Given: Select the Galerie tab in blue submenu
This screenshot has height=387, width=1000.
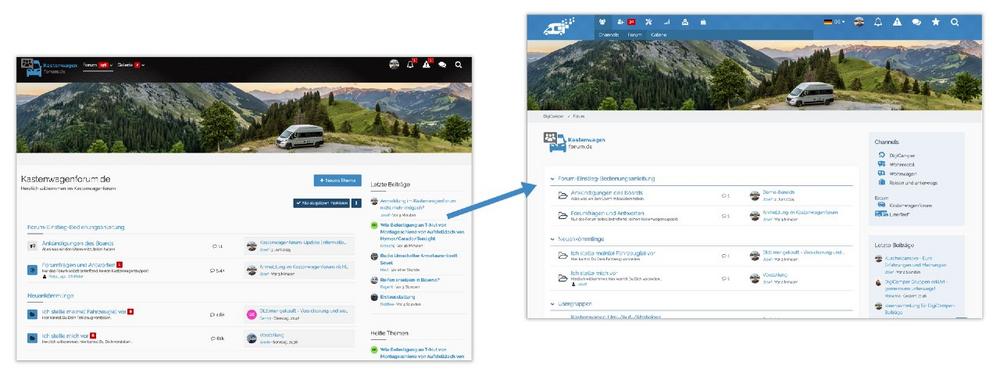Looking at the screenshot, I should [x=659, y=35].
